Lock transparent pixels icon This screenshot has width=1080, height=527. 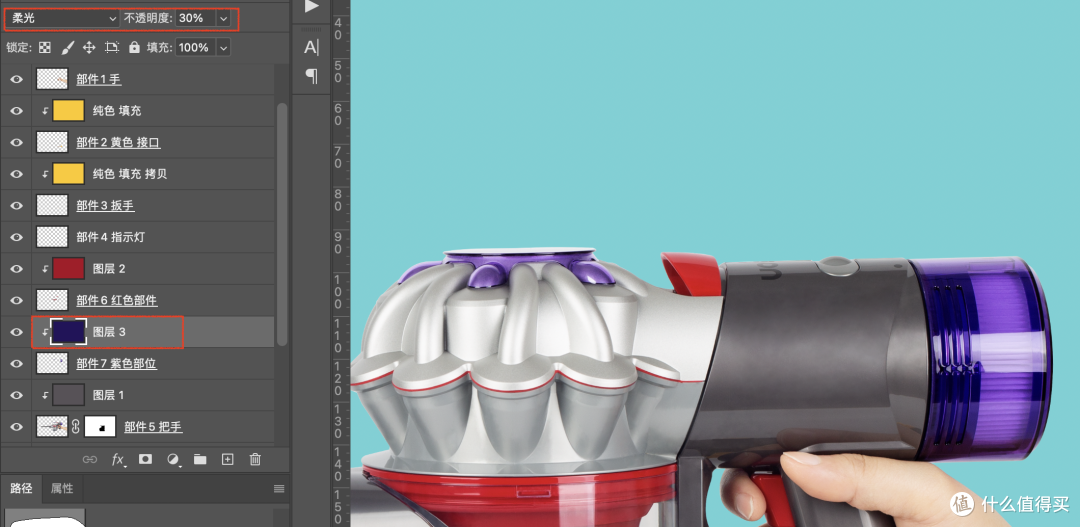tap(45, 48)
